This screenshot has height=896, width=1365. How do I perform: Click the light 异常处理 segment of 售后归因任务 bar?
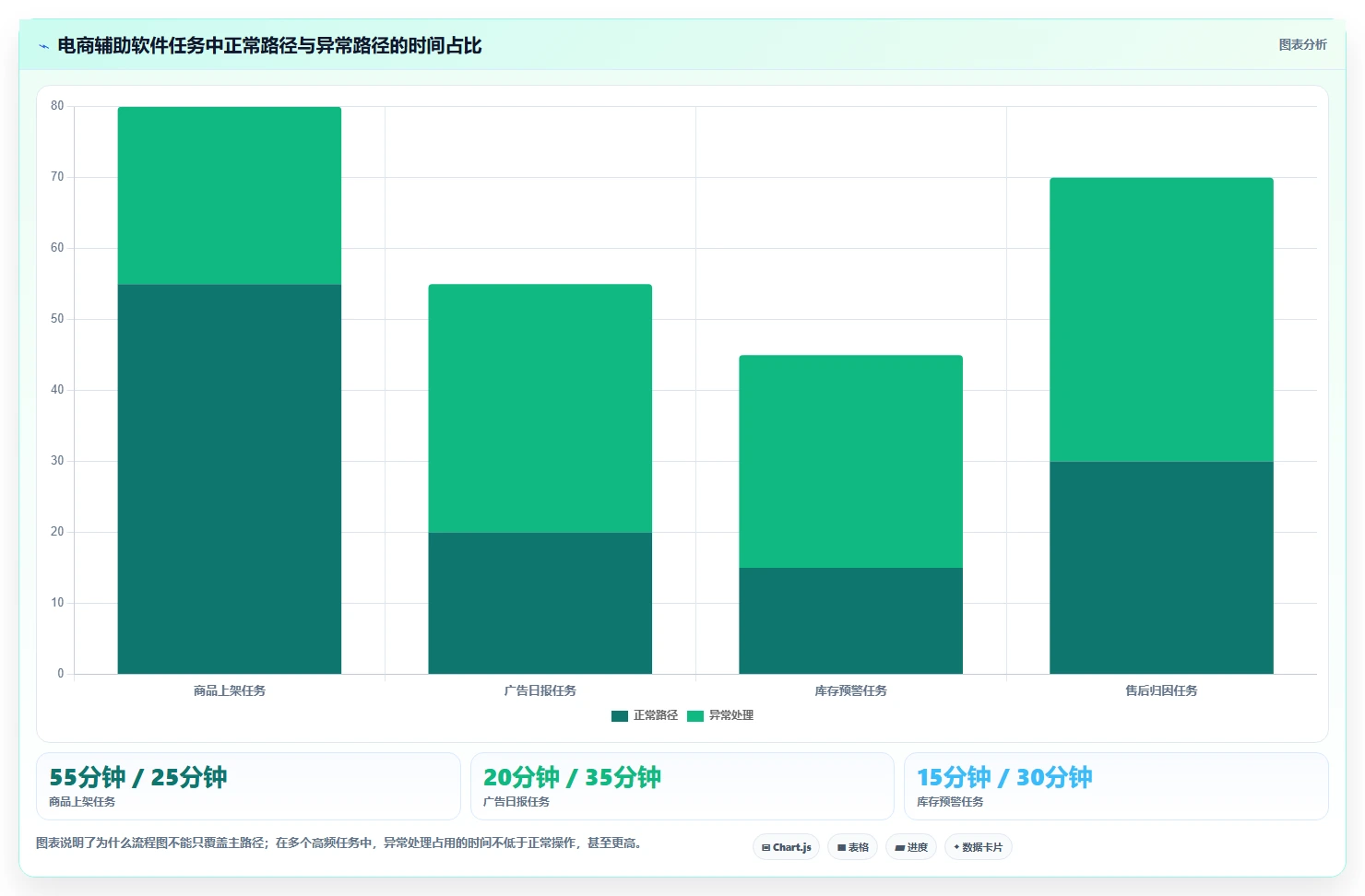(1162, 320)
